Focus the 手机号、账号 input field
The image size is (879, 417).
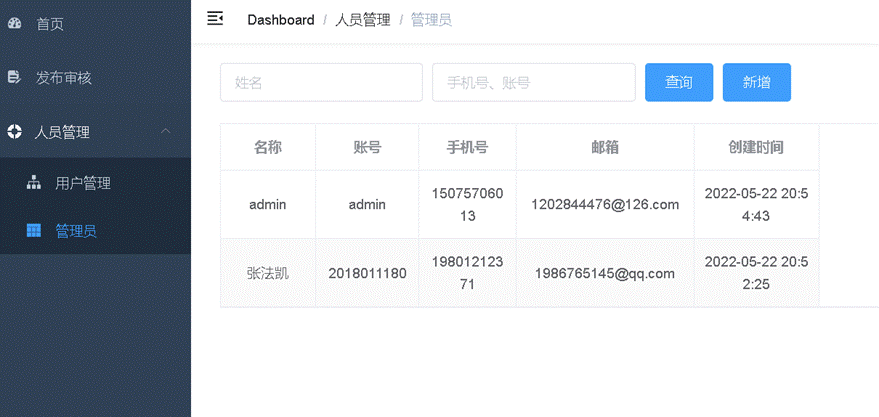coord(534,82)
